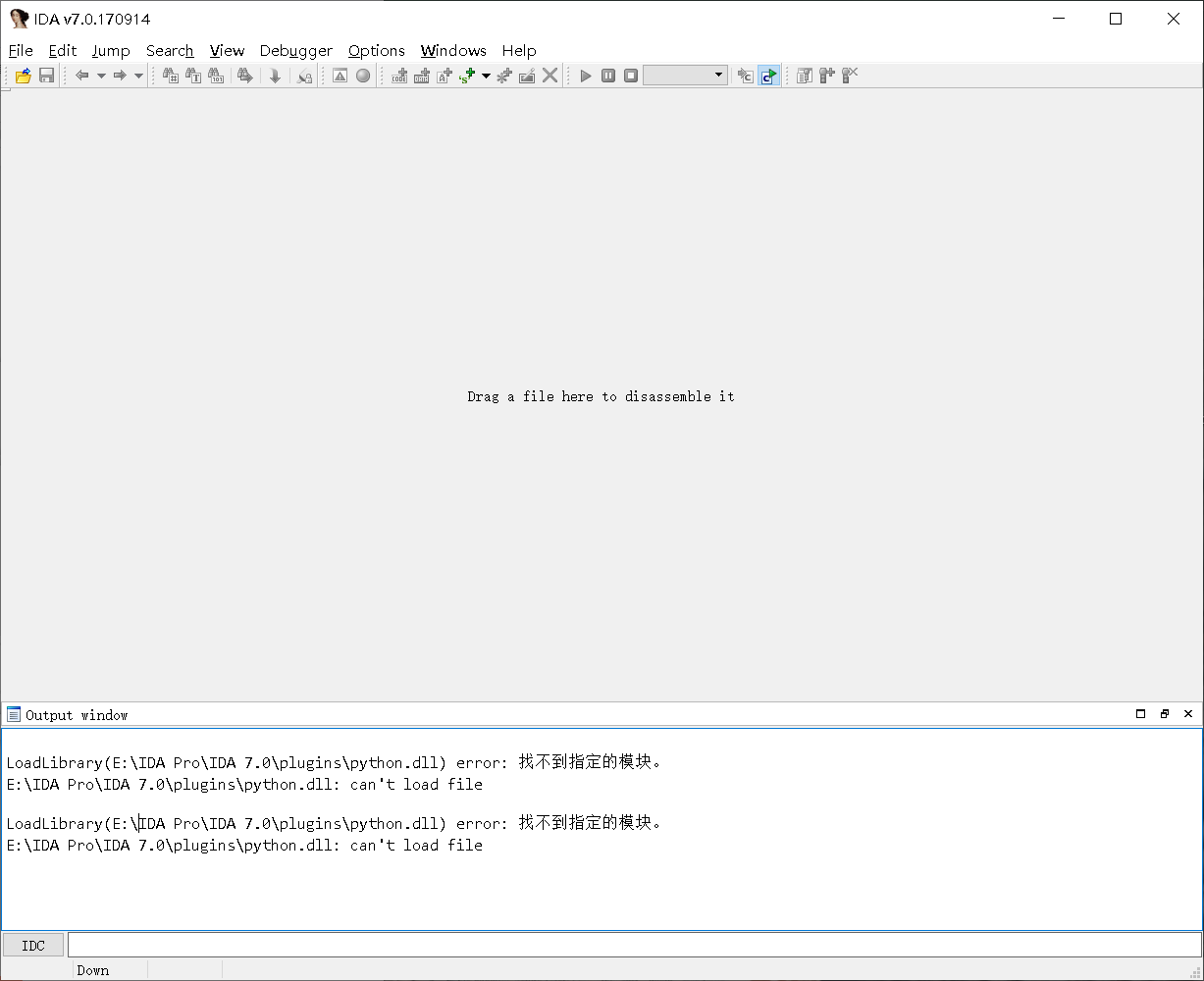
Task: Open the Options menu
Action: pyautogui.click(x=377, y=51)
